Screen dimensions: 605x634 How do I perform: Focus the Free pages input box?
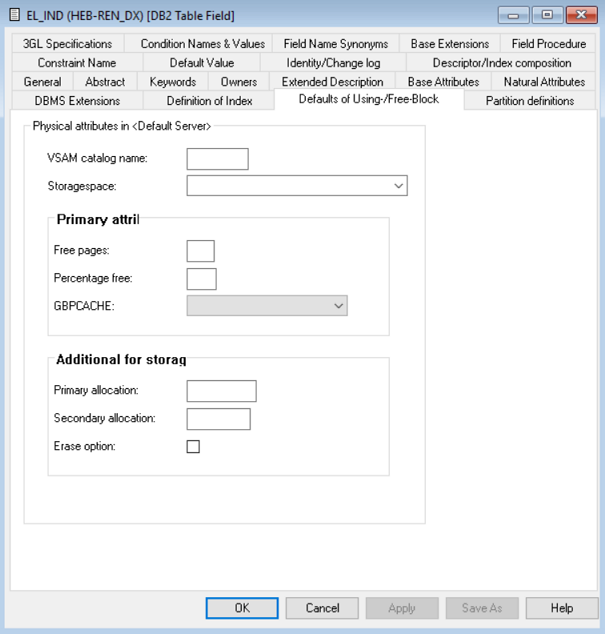[x=200, y=250]
